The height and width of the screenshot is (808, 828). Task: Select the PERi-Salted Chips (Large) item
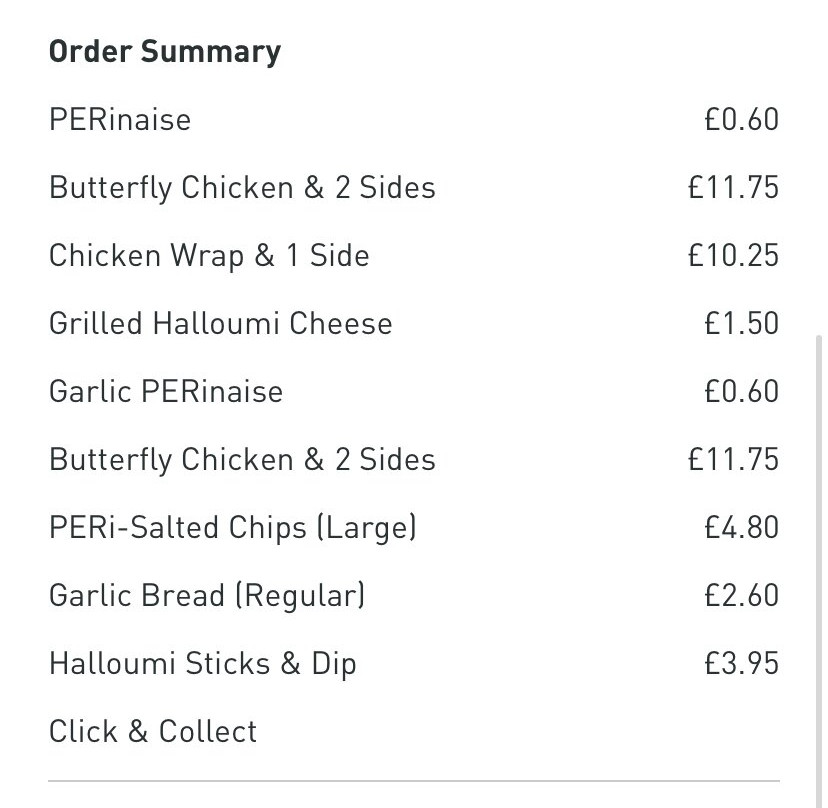pyautogui.click(x=233, y=528)
